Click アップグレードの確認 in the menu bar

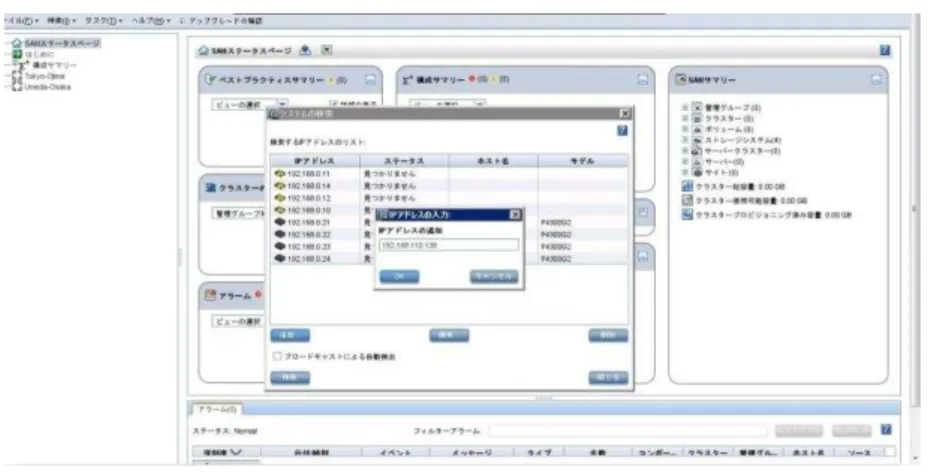click(x=224, y=21)
